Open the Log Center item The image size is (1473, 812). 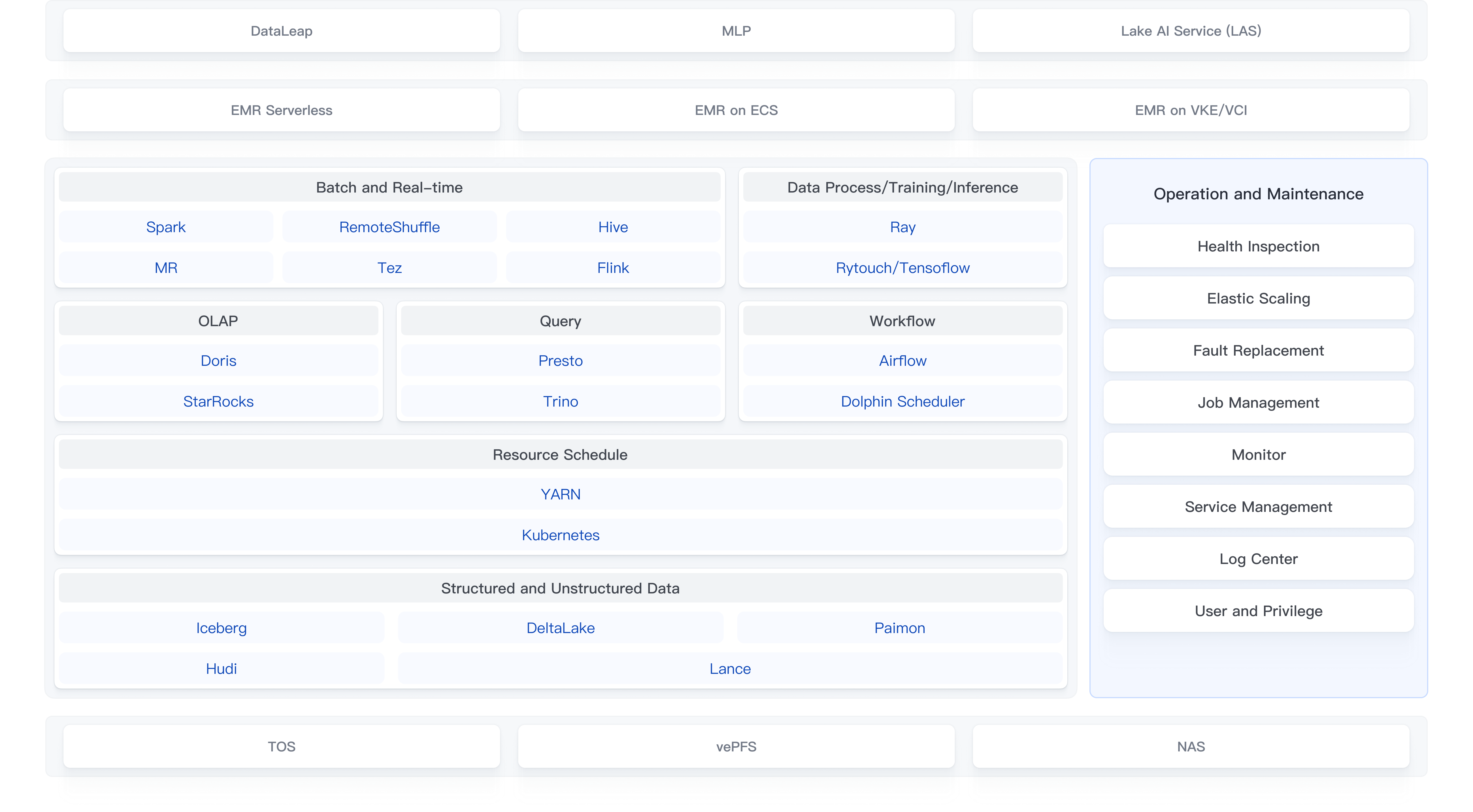coord(1258,558)
